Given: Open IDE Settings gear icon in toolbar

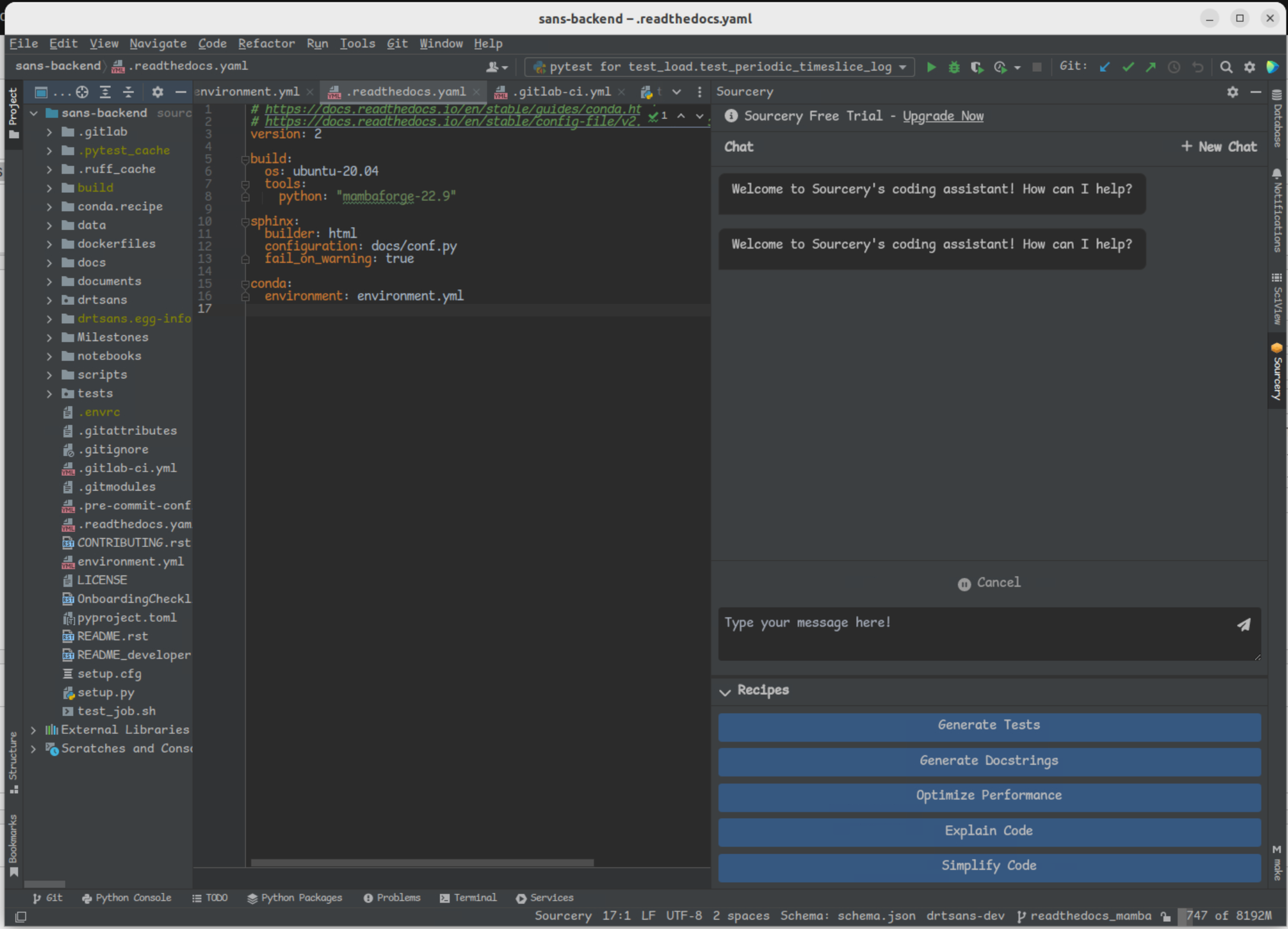Looking at the screenshot, I should [1249, 67].
